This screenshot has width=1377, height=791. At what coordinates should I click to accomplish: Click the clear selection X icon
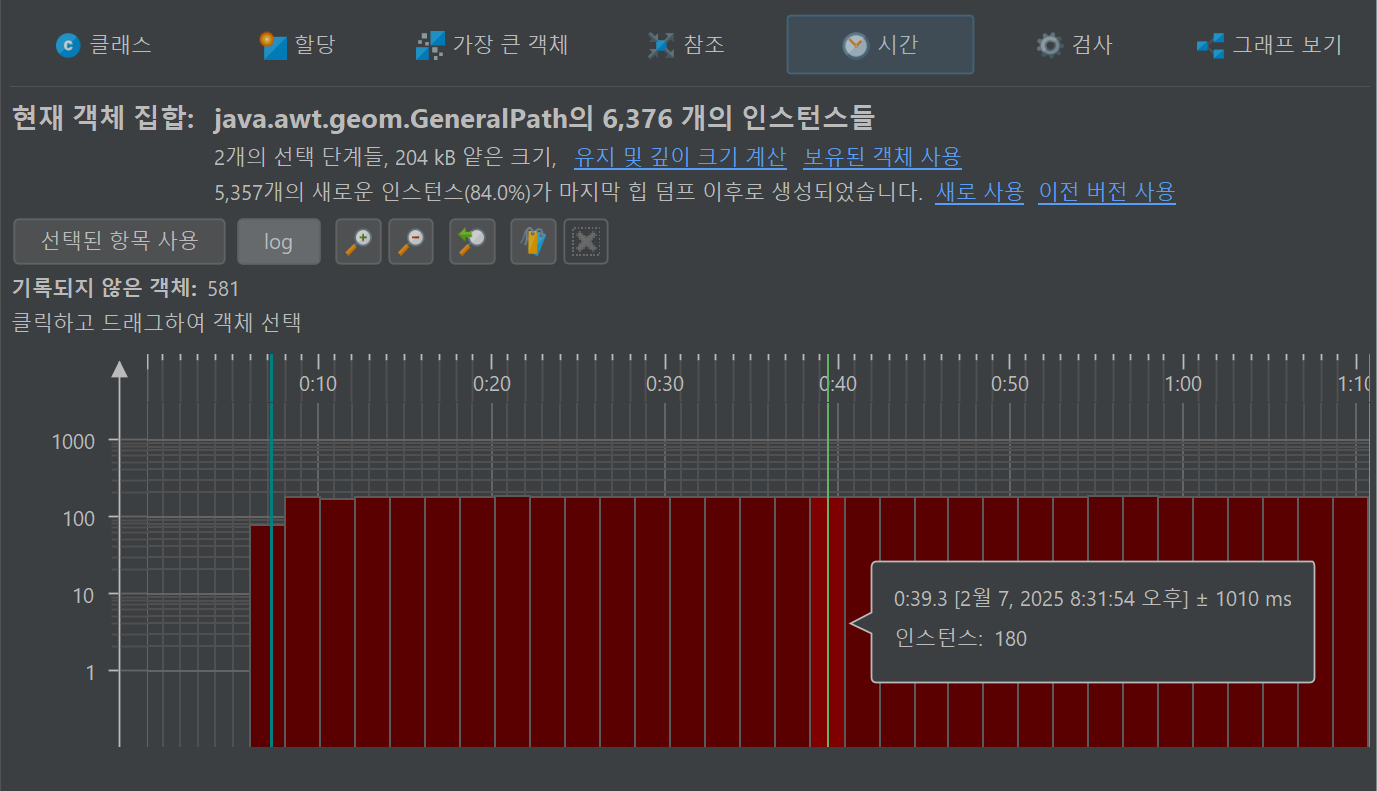pos(586,241)
